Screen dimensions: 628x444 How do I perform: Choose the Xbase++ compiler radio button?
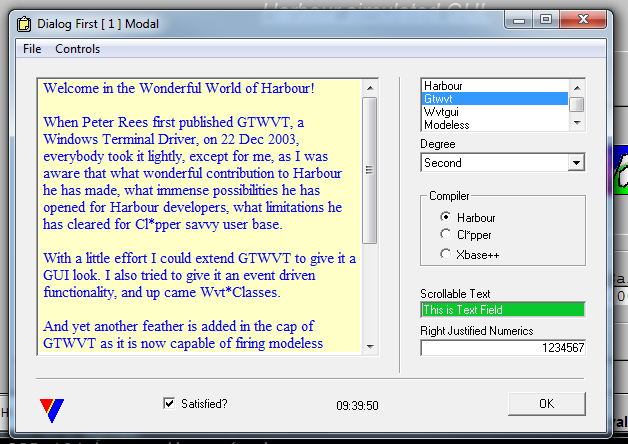coord(445,254)
